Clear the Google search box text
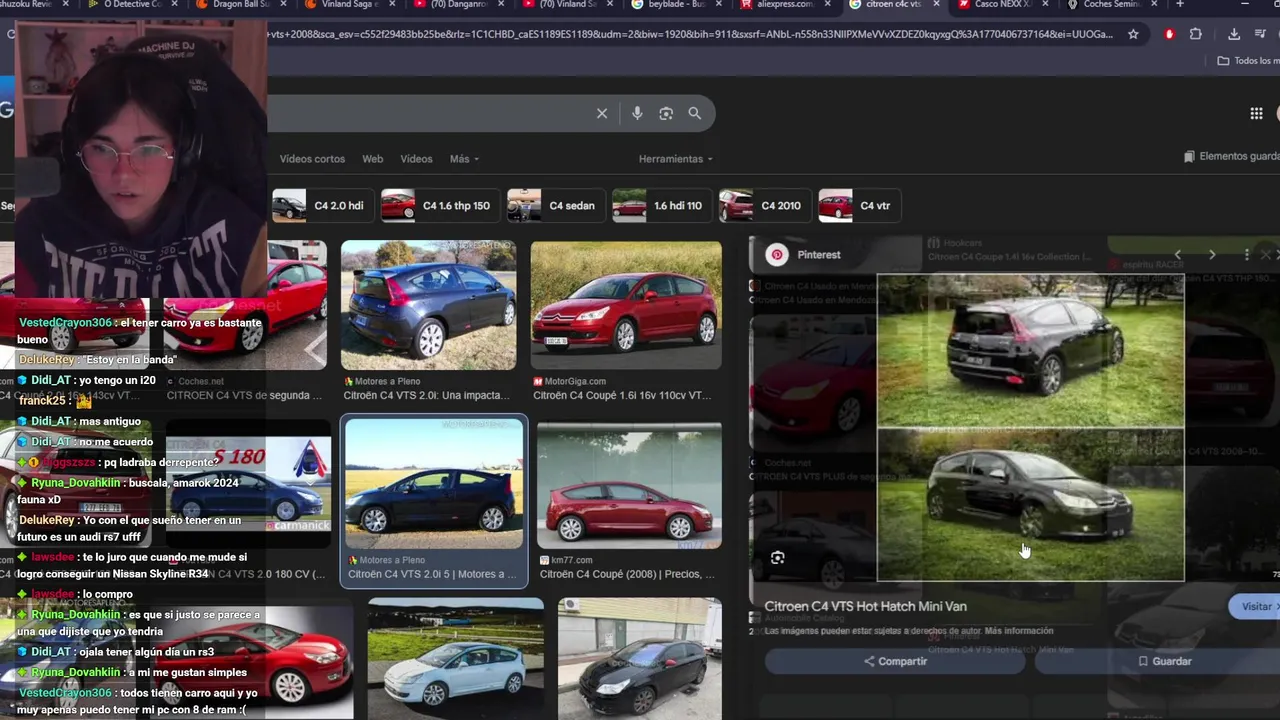Image resolution: width=1280 pixels, height=720 pixels. click(x=602, y=114)
